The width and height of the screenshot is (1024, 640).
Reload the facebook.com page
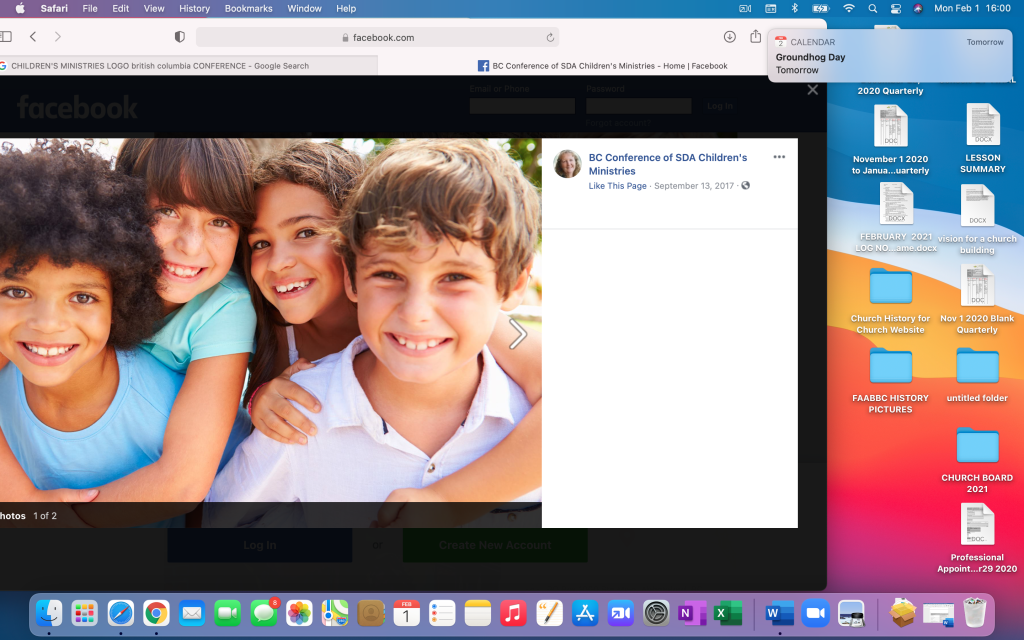[550, 38]
